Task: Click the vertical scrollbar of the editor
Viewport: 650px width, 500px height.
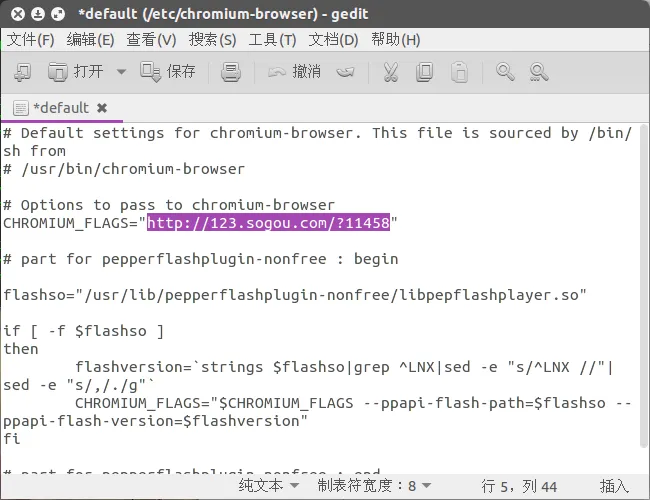Action: tap(643, 286)
